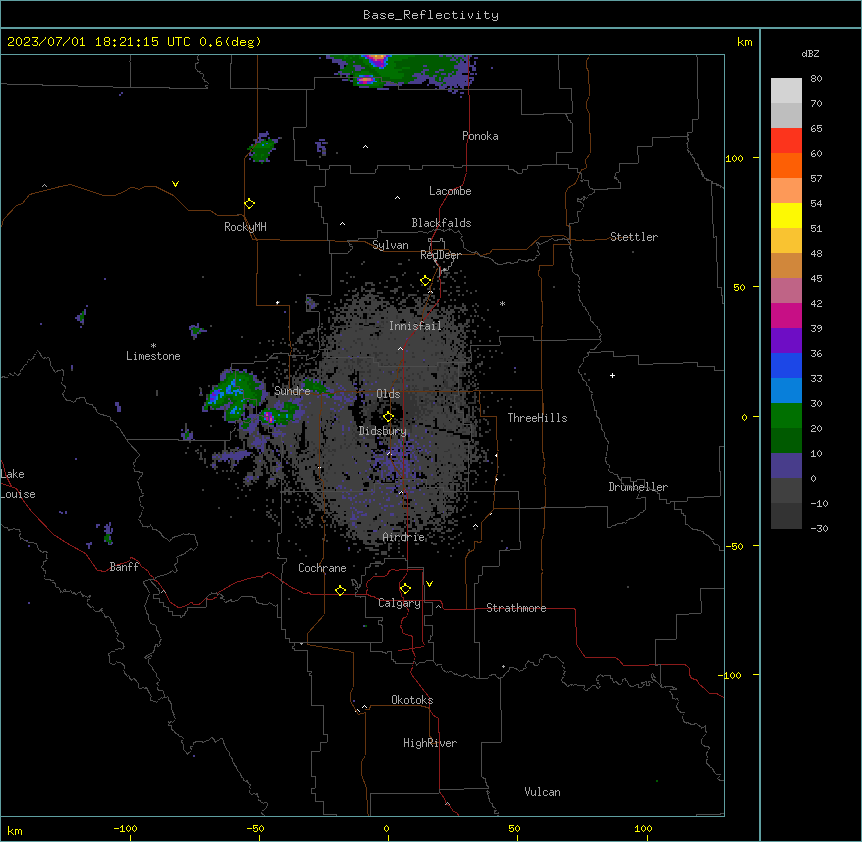Click the small green echo north of RockyMH
The image size is (862, 842).
coord(262,147)
